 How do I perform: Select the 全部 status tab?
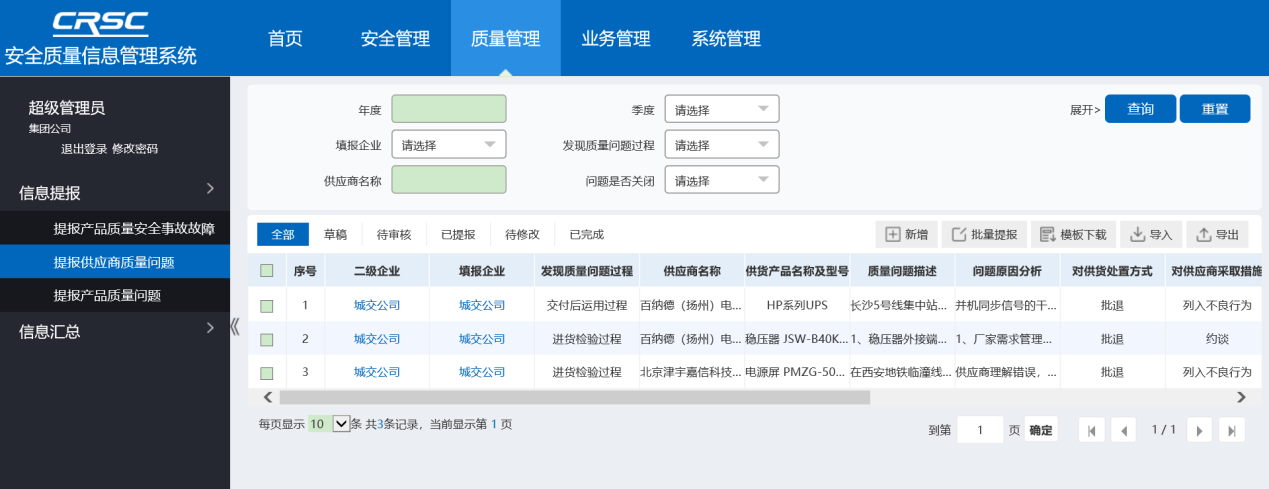(x=283, y=235)
